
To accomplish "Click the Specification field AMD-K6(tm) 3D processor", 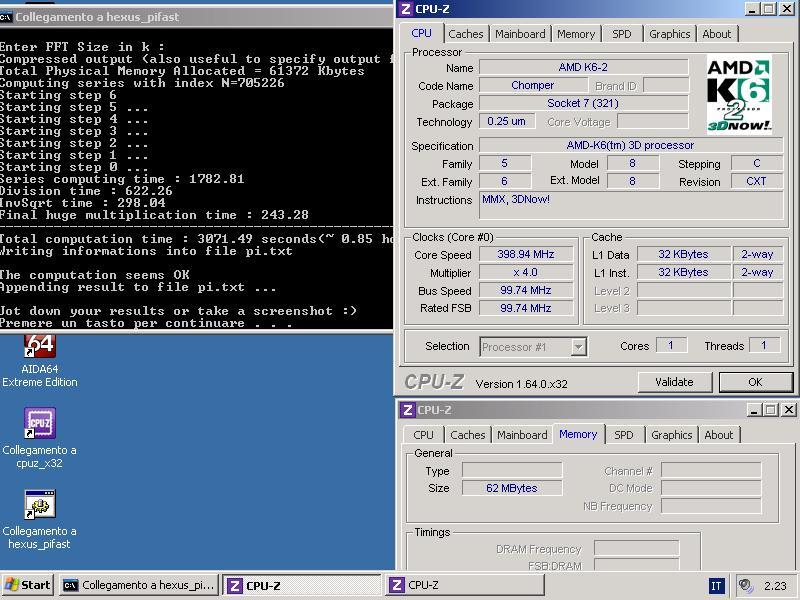I will [631, 145].
